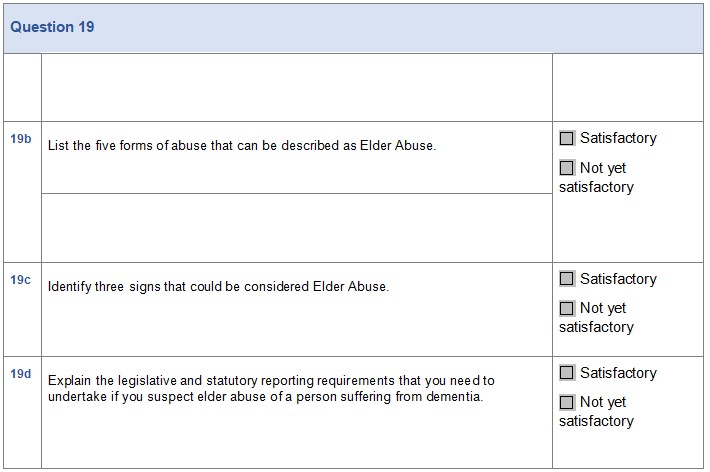Viewport: 710px width, 472px height.
Task: Click the 'Identify three signs' sentence
Action: [218, 287]
